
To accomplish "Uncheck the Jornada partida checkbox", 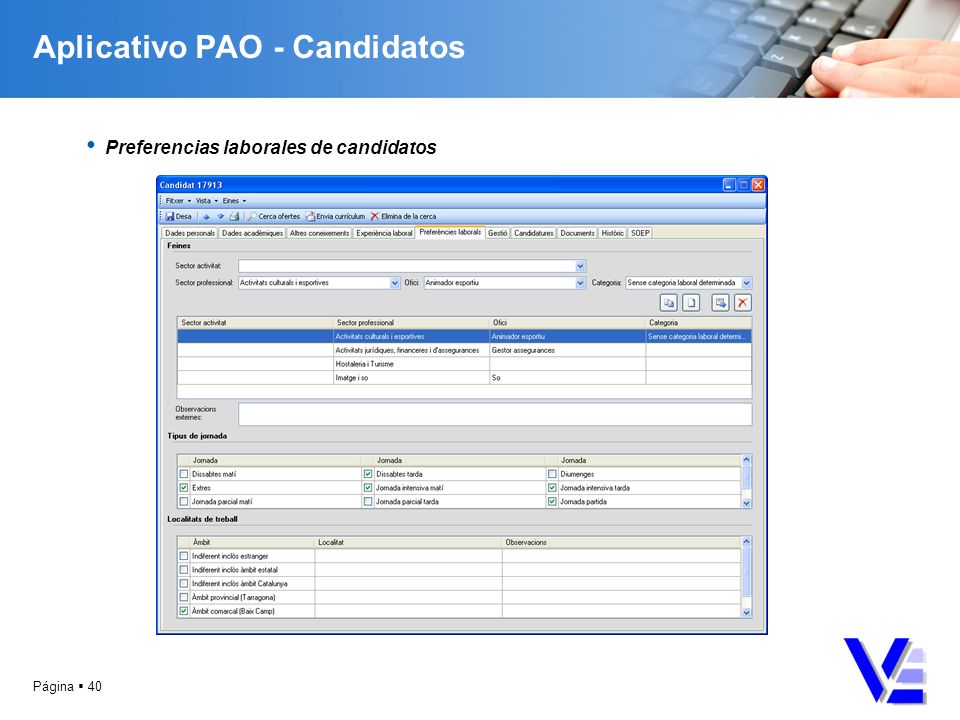I will [552, 501].
